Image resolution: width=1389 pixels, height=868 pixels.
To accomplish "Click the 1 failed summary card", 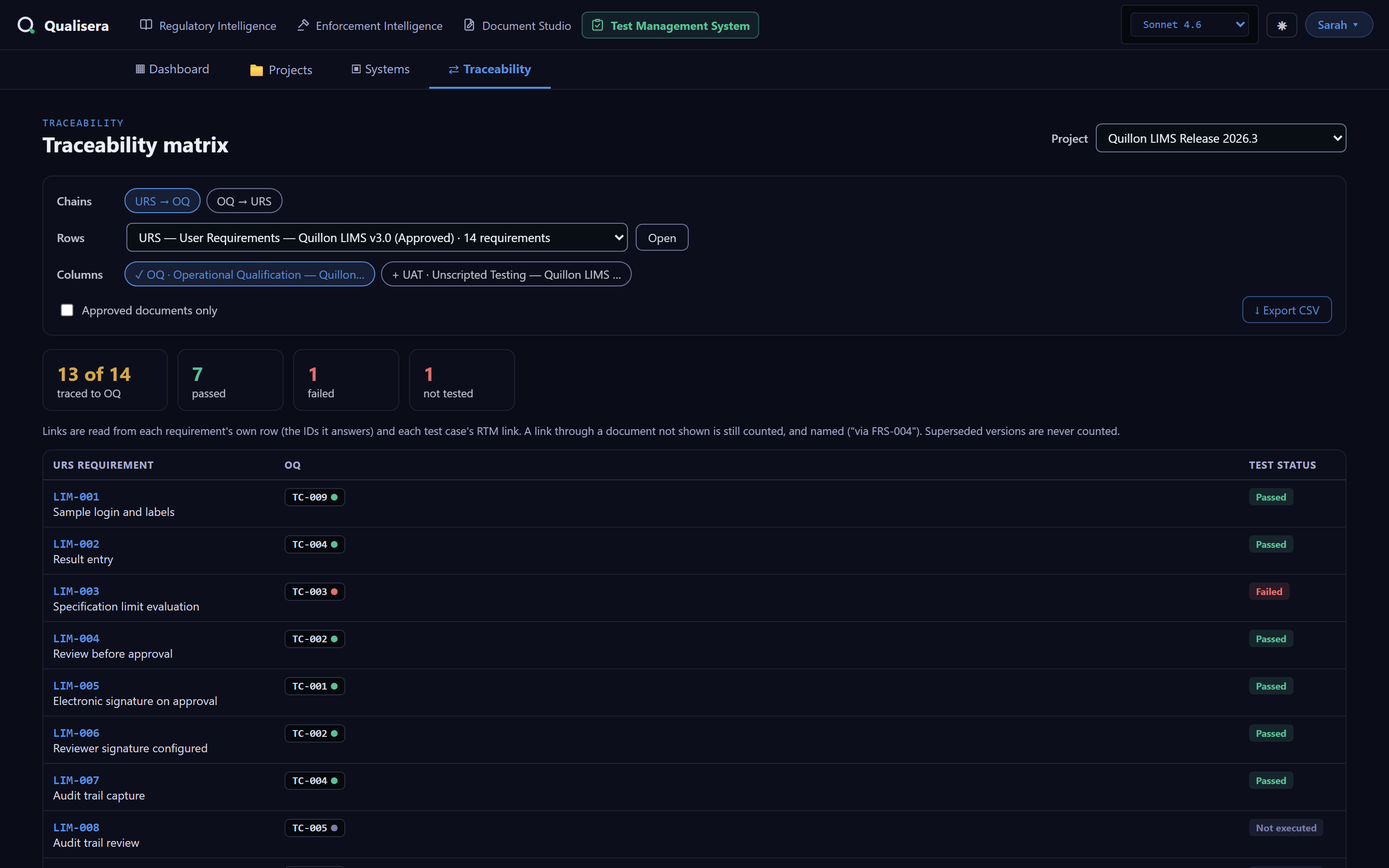I will click(x=346, y=380).
